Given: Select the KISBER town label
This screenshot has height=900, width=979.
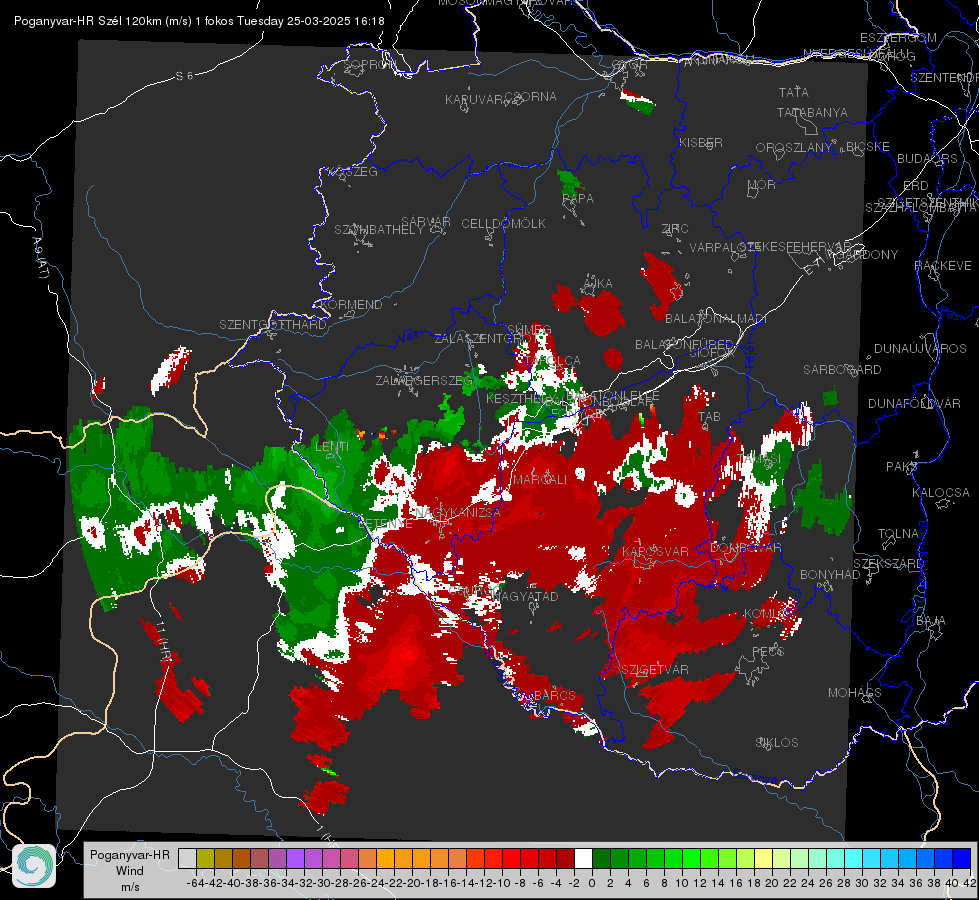Looking at the screenshot, I should pos(701,142).
